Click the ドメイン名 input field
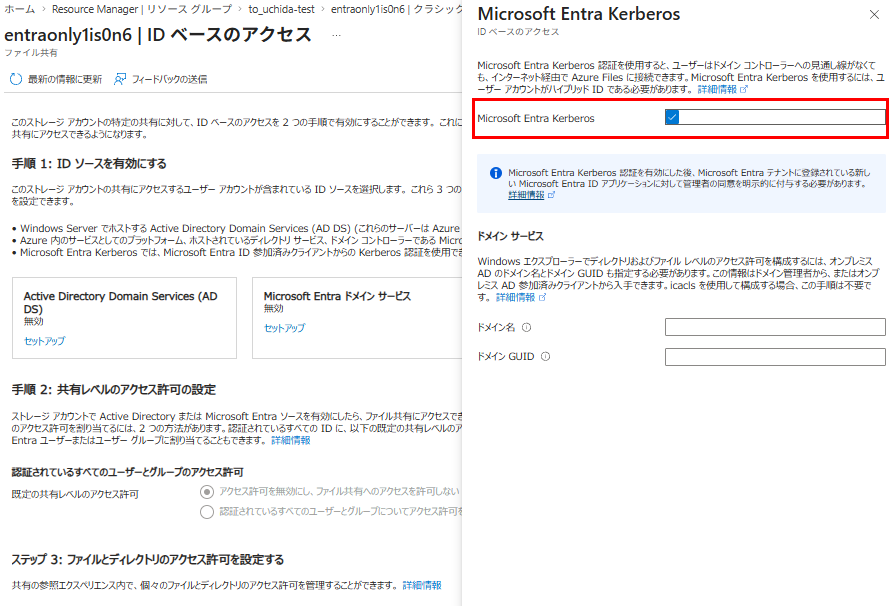 (x=775, y=327)
